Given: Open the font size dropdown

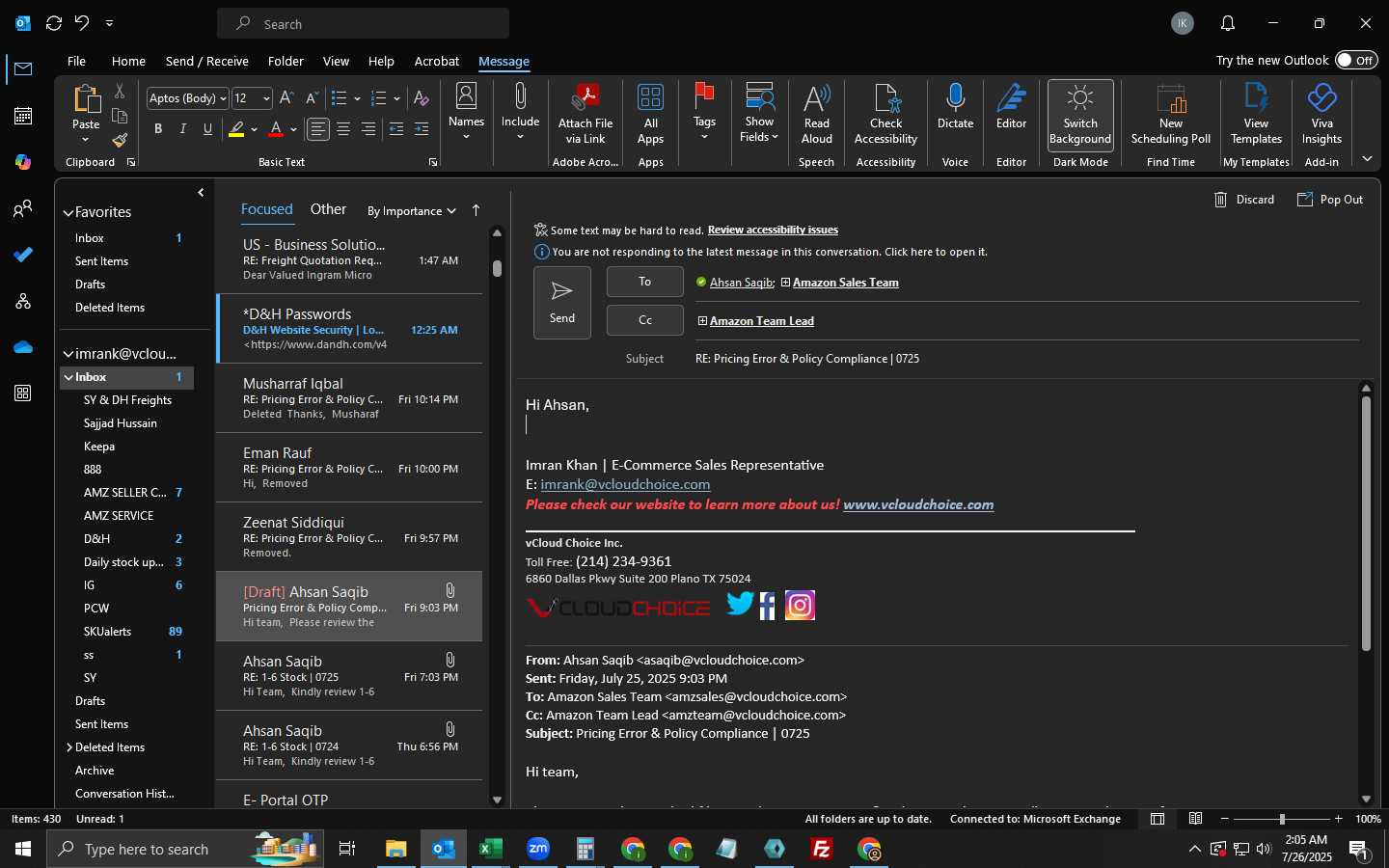Looking at the screenshot, I should 266,97.
